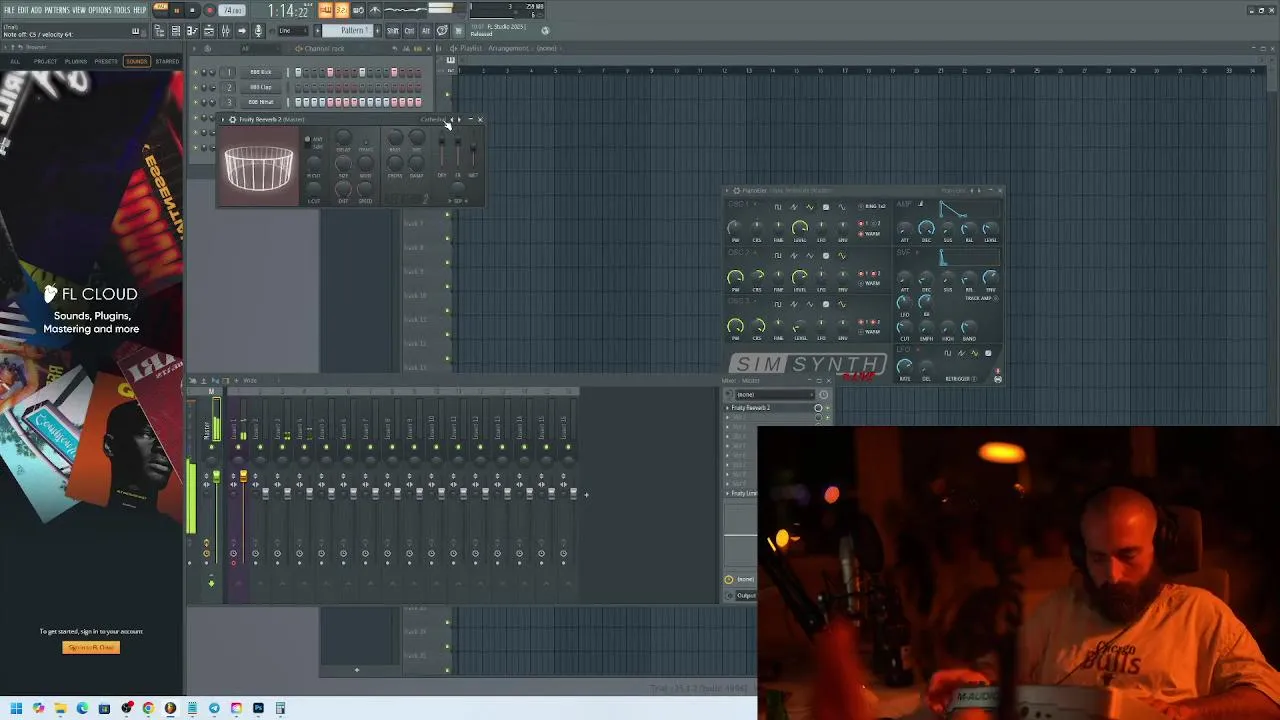Click Windows Start button on taskbar
The image size is (1280, 720).
tap(16, 708)
